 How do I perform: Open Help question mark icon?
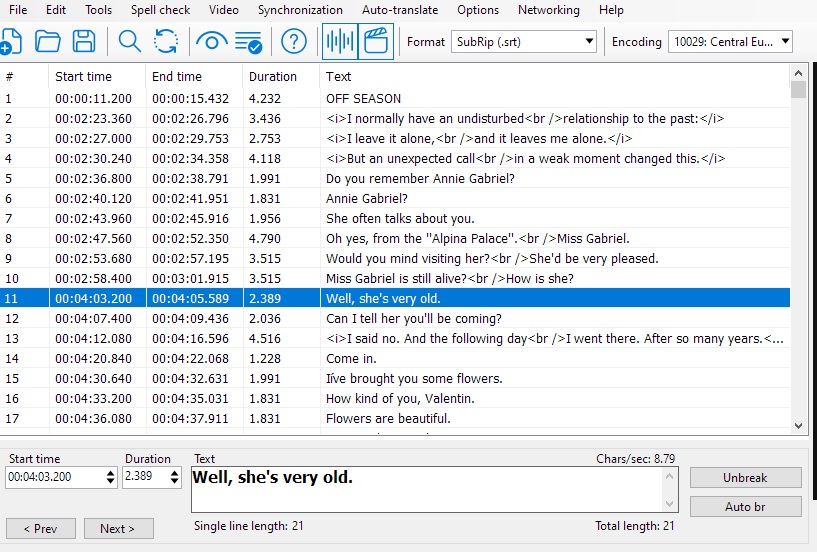pos(294,41)
